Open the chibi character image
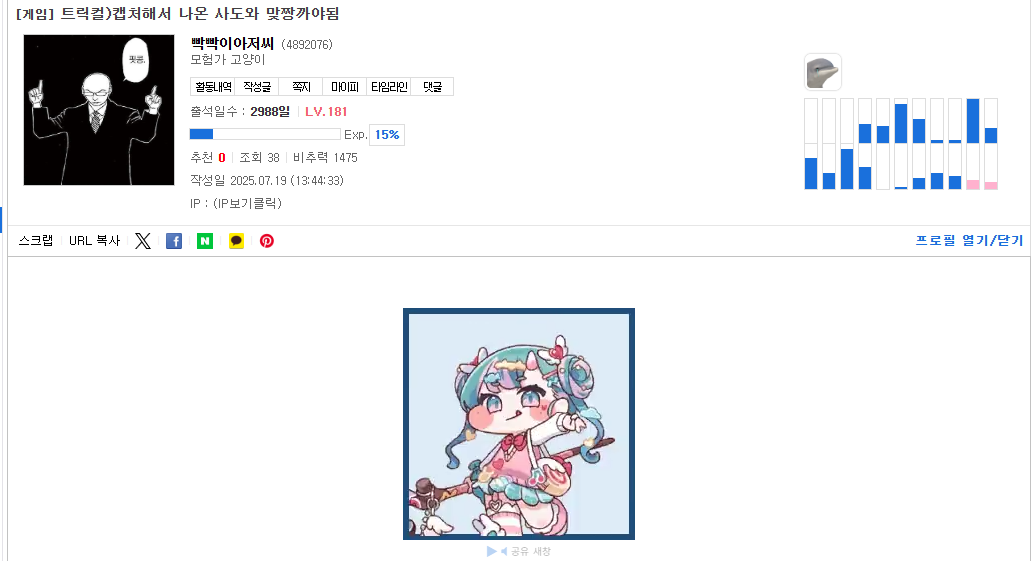The width and height of the screenshot is (1031, 561). [x=519, y=424]
